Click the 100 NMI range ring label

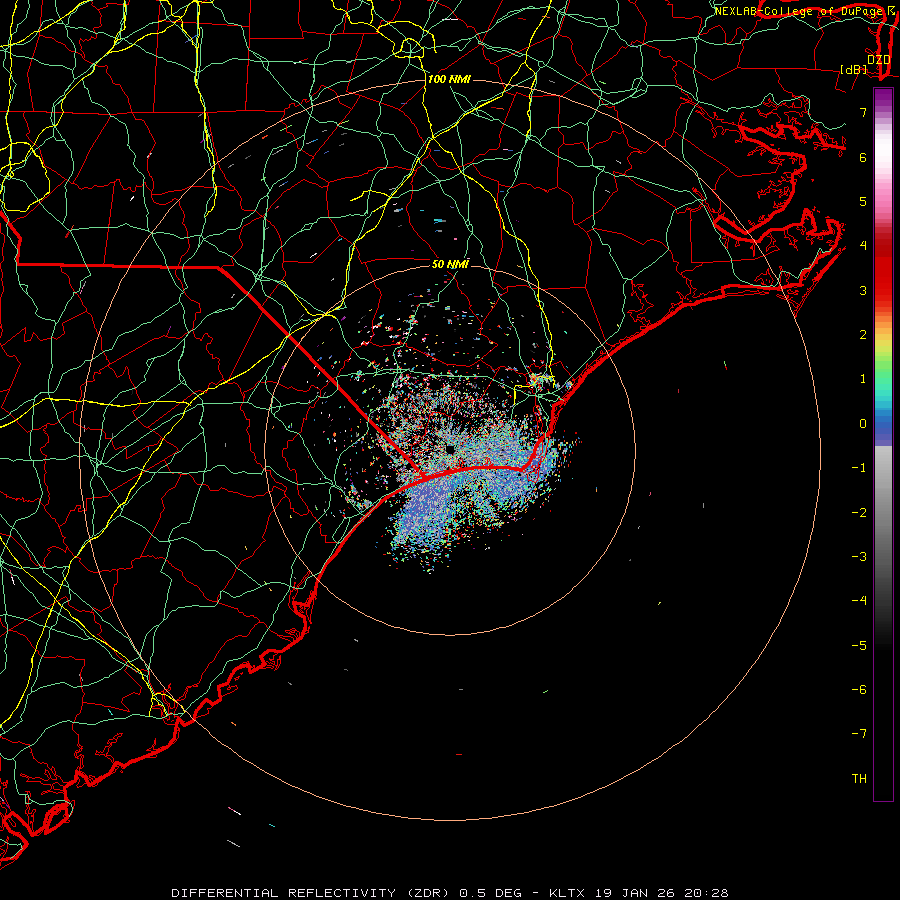pyautogui.click(x=449, y=79)
